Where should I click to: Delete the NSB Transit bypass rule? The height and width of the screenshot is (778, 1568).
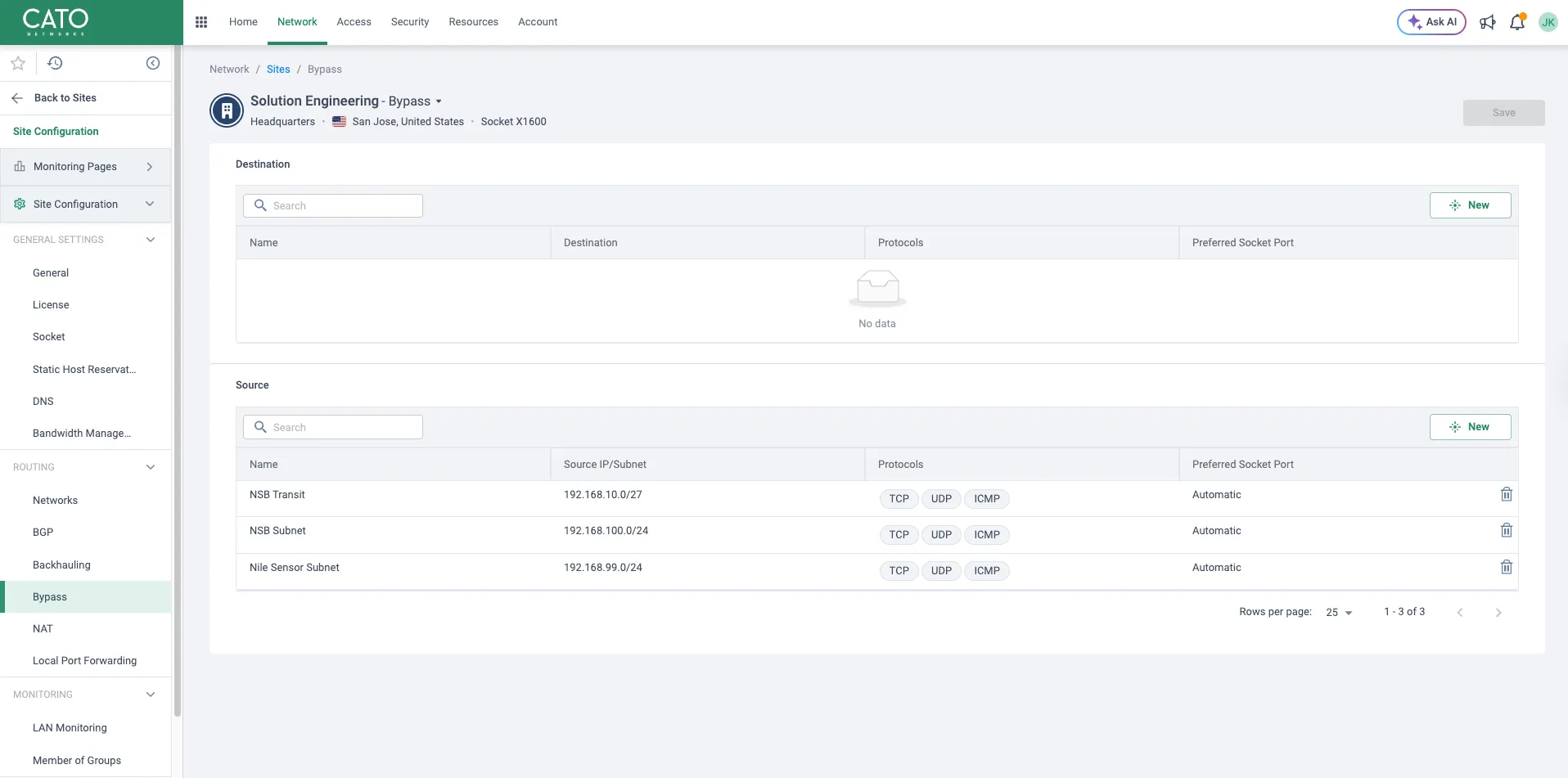click(1507, 494)
